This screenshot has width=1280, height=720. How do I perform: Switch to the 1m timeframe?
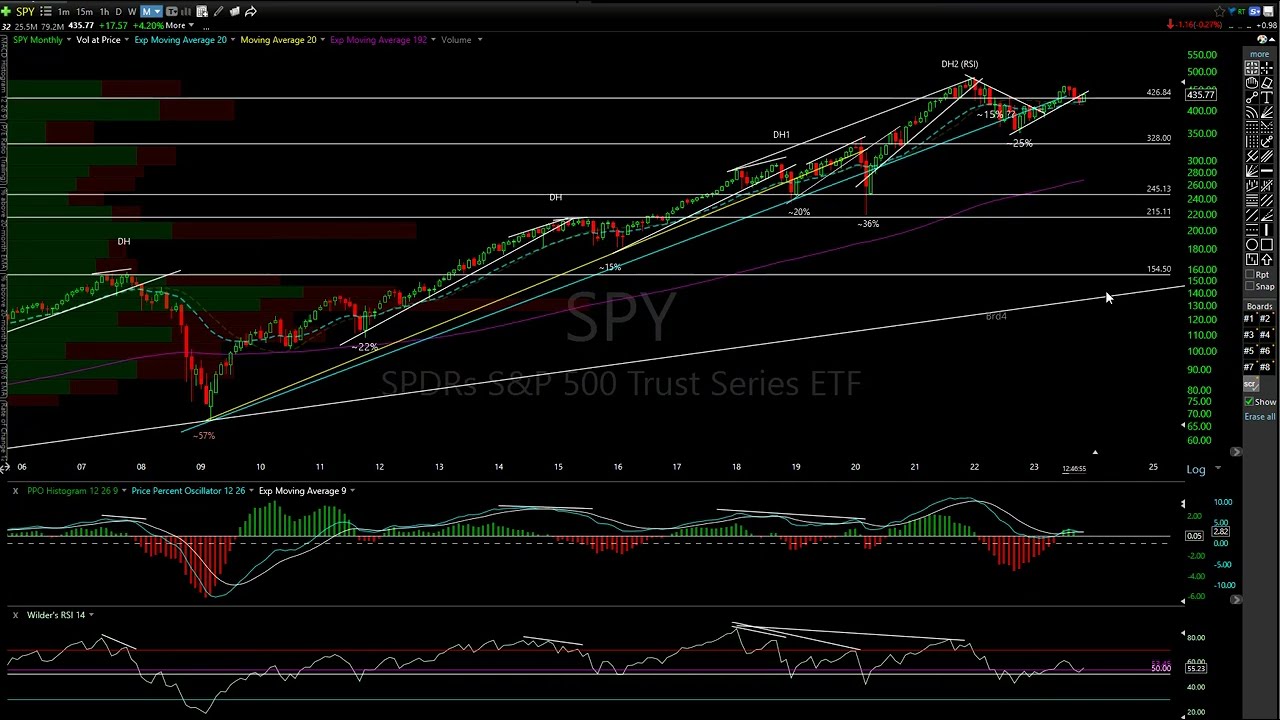click(63, 11)
